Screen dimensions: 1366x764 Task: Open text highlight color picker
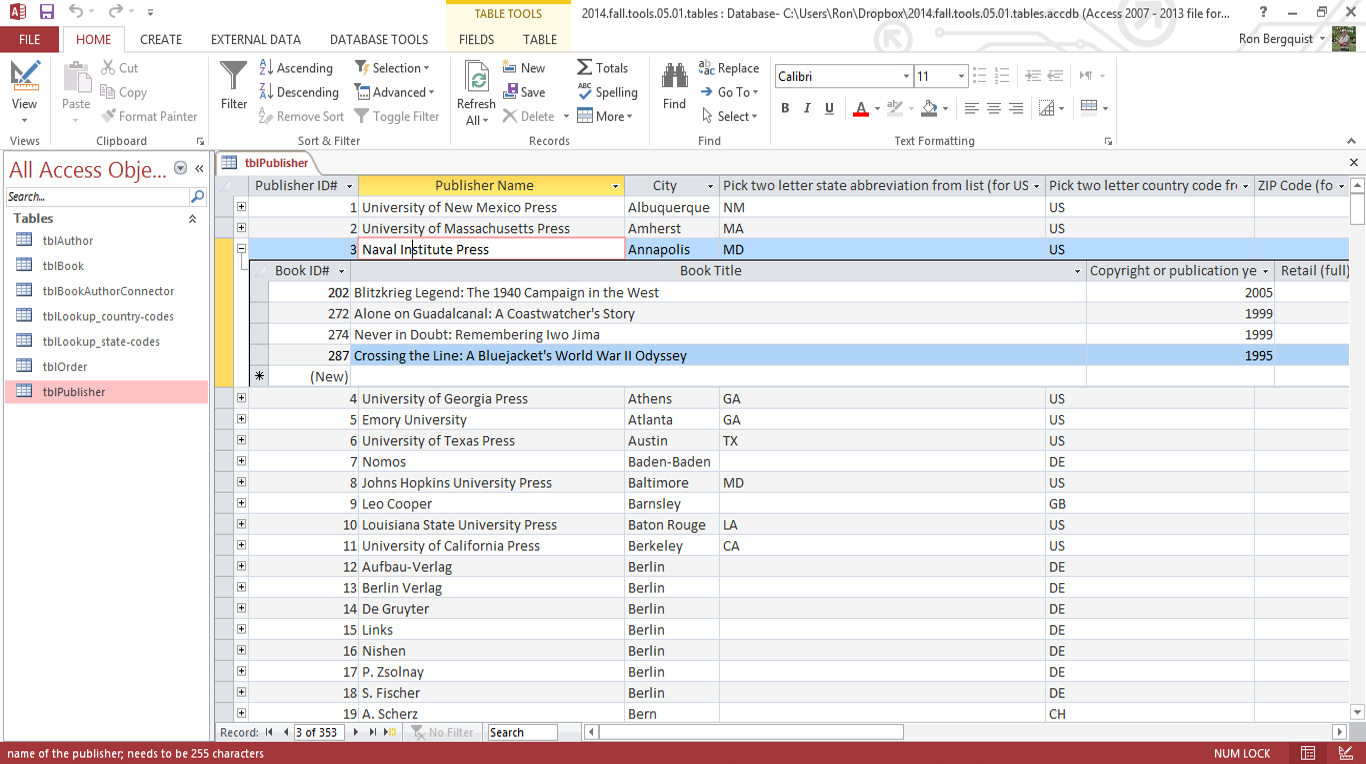coord(911,108)
